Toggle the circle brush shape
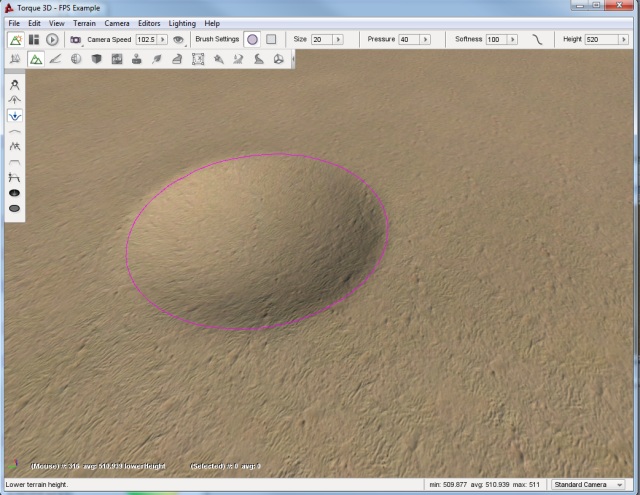Image resolution: width=640 pixels, height=495 pixels. tap(252, 39)
